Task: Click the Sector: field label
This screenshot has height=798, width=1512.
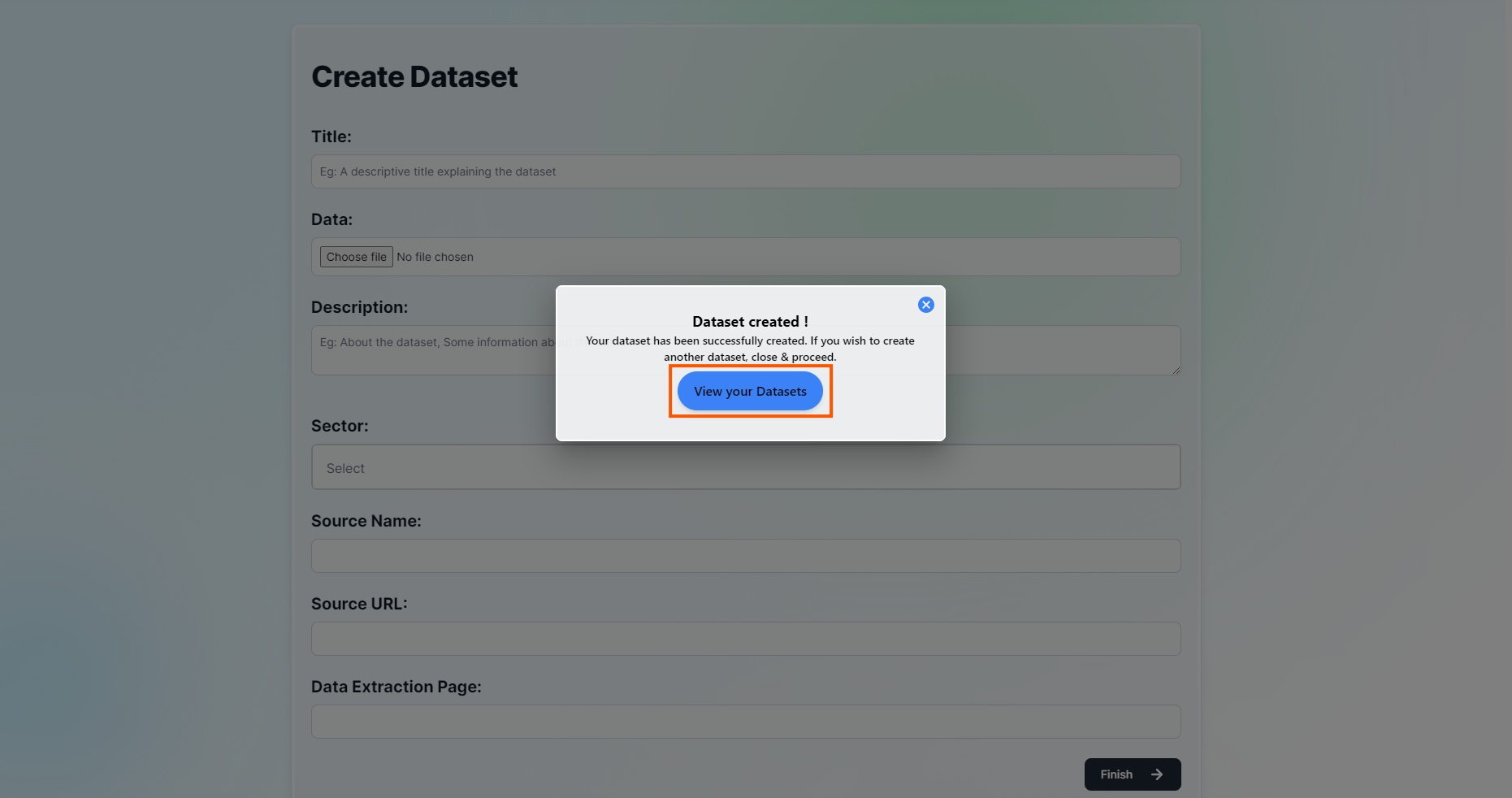Action: coord(340,426)
